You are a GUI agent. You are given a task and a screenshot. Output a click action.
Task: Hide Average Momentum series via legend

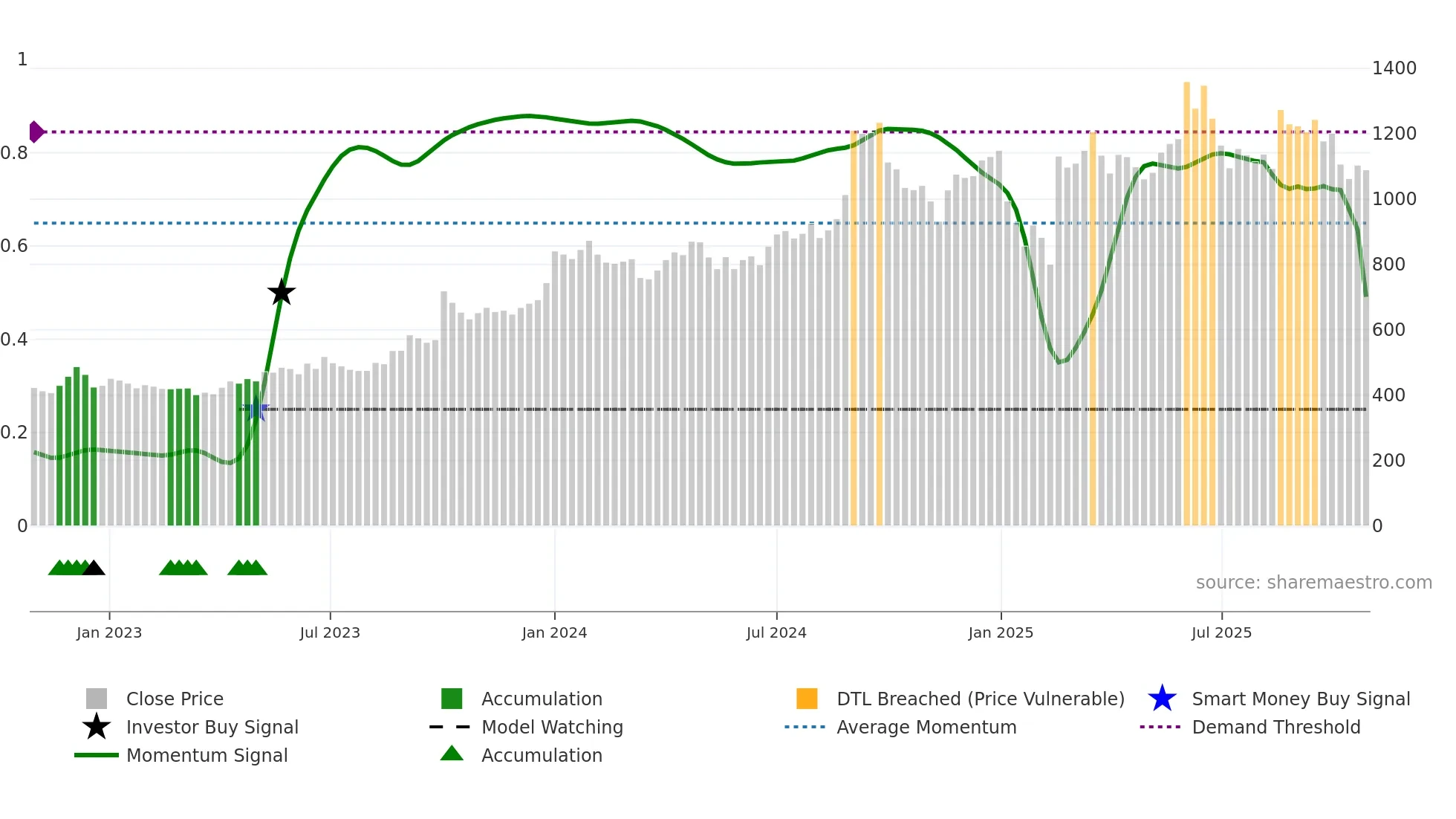[x=926, y=727]
